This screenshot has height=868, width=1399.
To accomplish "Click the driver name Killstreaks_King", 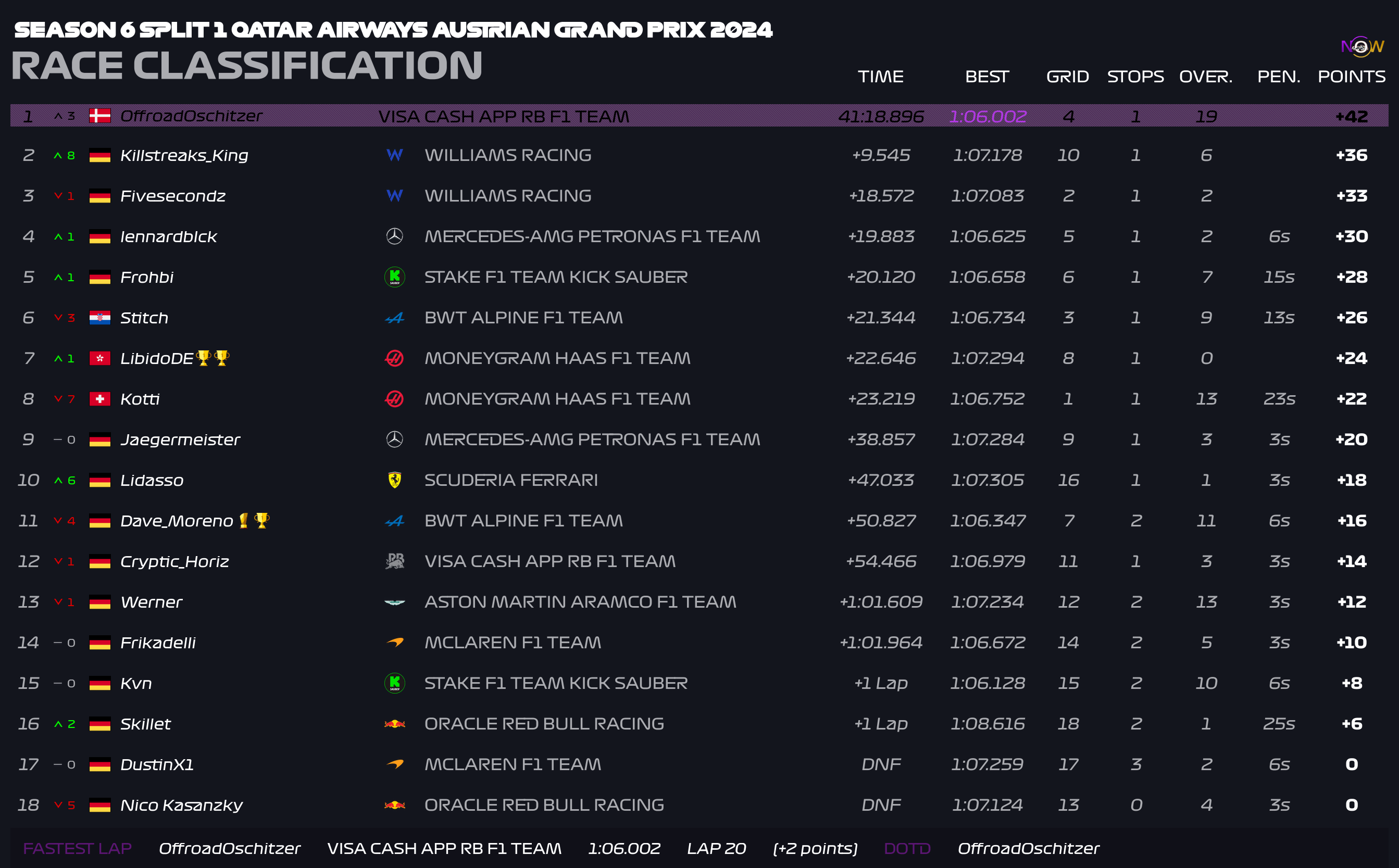I will (184, 156).
